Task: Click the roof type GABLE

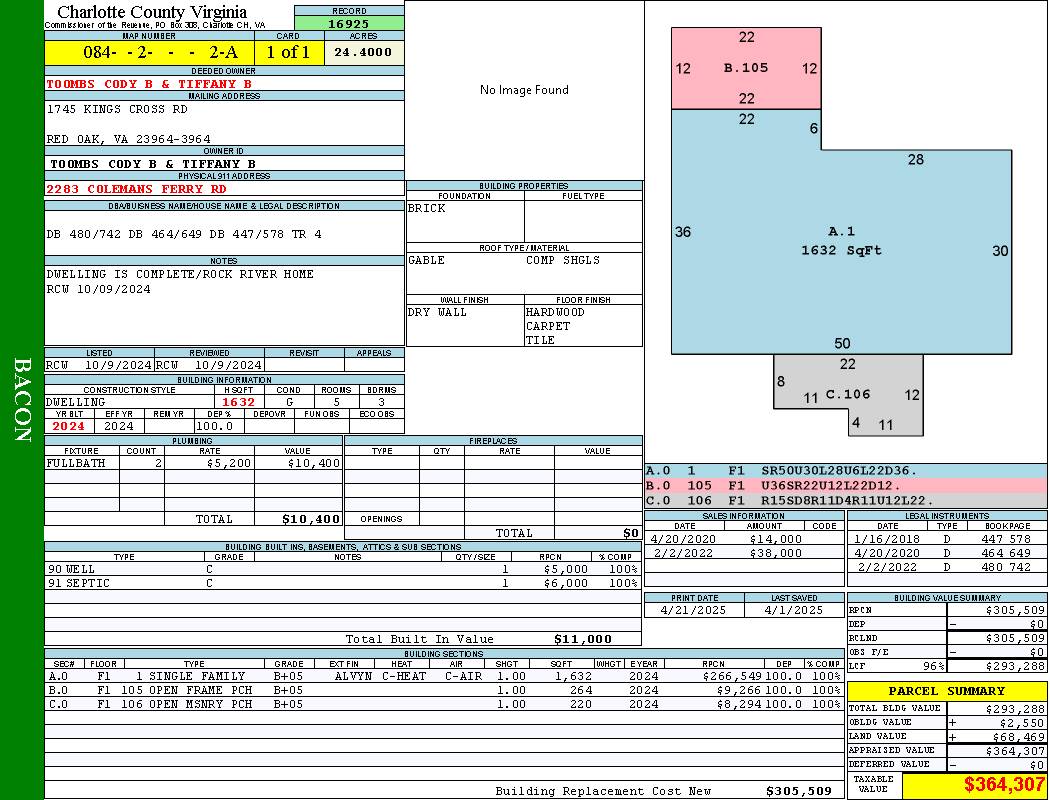Action: 426,260
